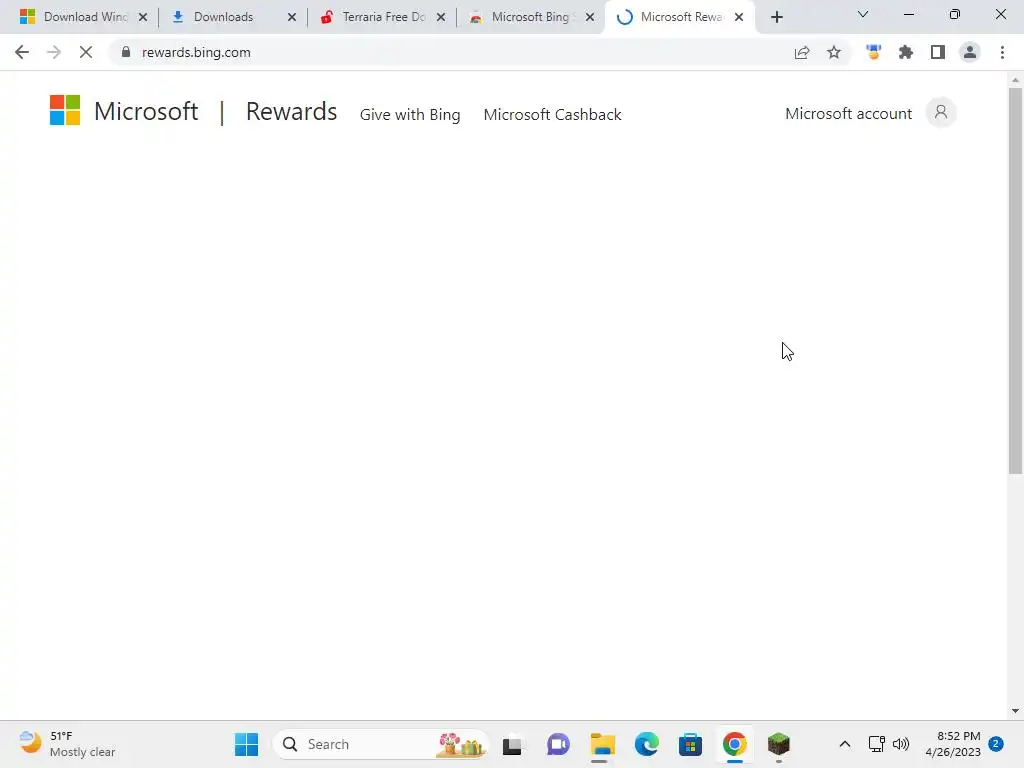Image resolution: width=1024 pixels, height=768 pixels.
Task: Open the Extensions puzzle icon
Action: point(906,52)
